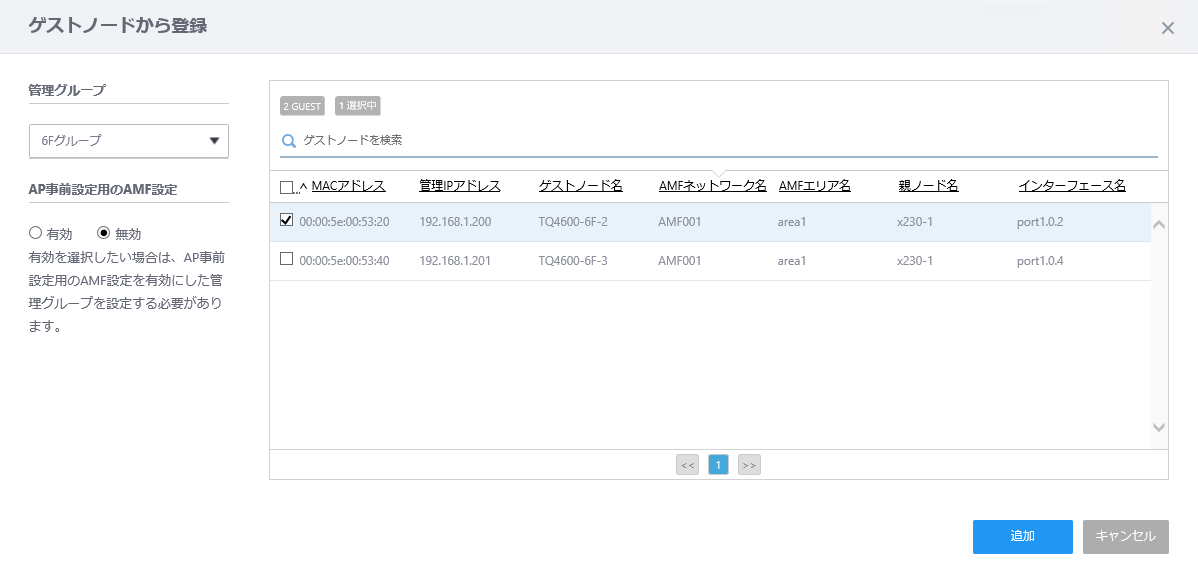Check the TQ4600-6F-3 row checkbox
1198x578 pixels.
tap(287, 258)
